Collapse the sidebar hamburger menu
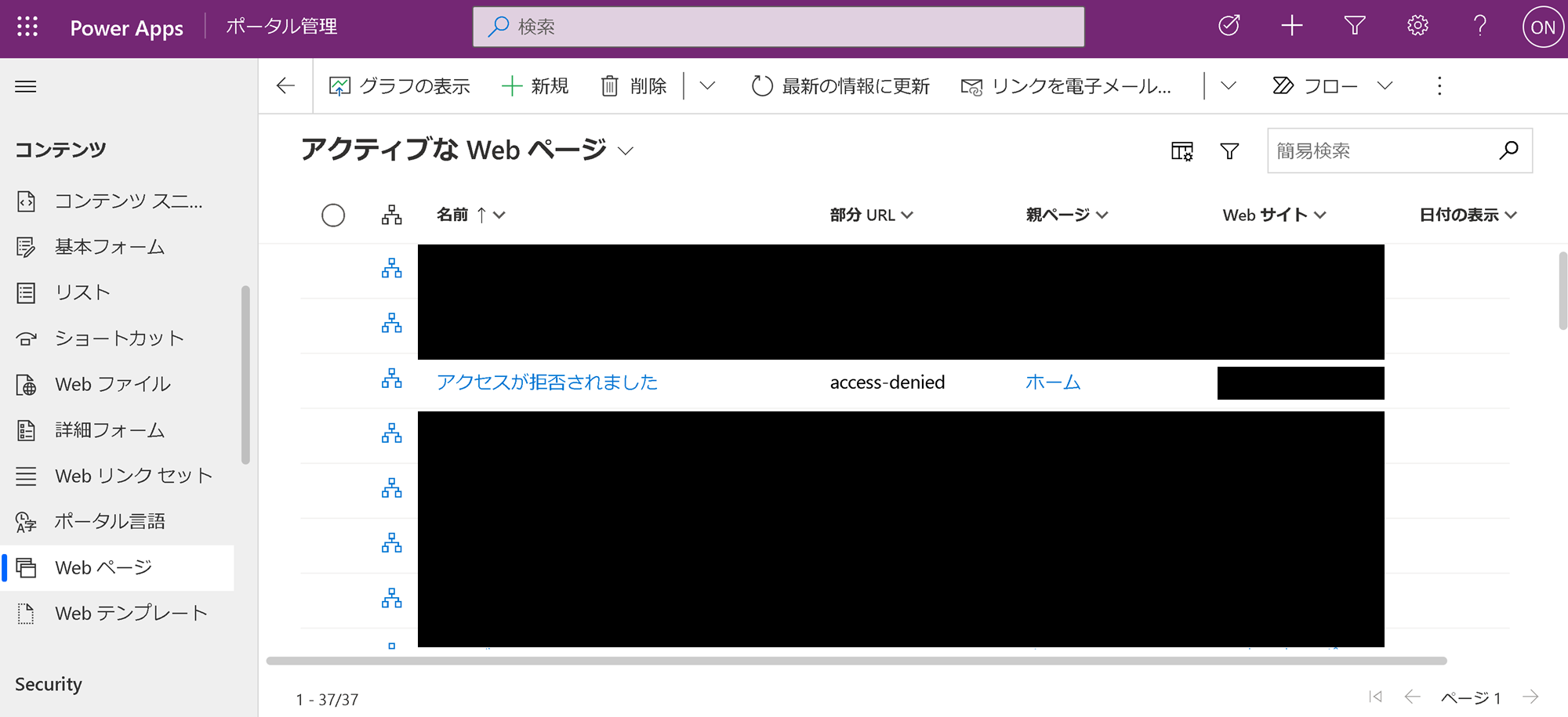 point(26,86)
